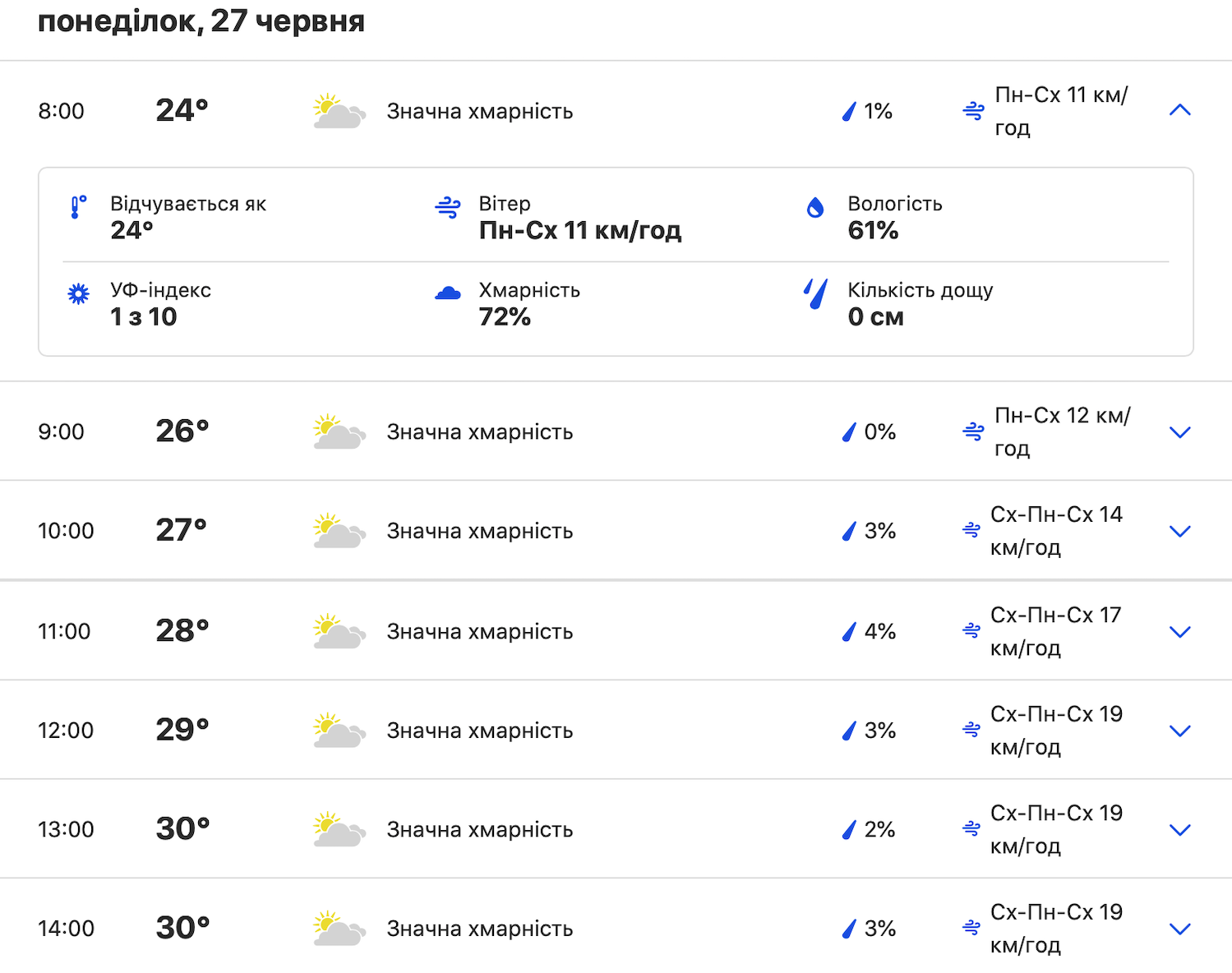Click the thermometer feels-like icon
This screenshot has height=973, width=1232.
pos(77,207)
